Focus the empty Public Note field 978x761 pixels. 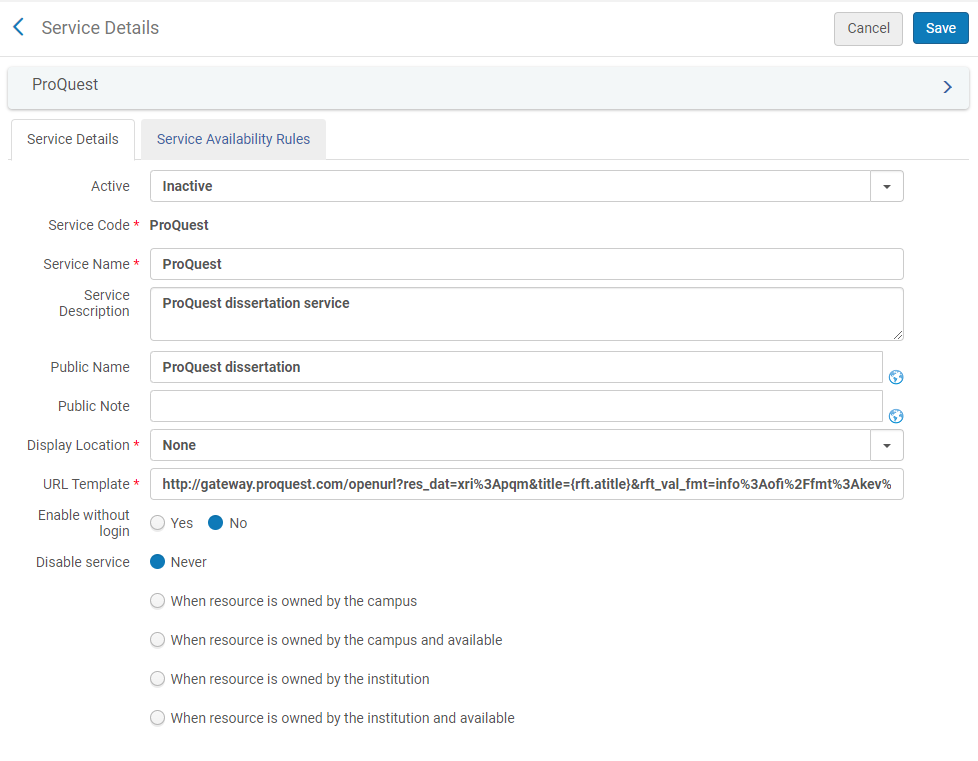[516, 406]
